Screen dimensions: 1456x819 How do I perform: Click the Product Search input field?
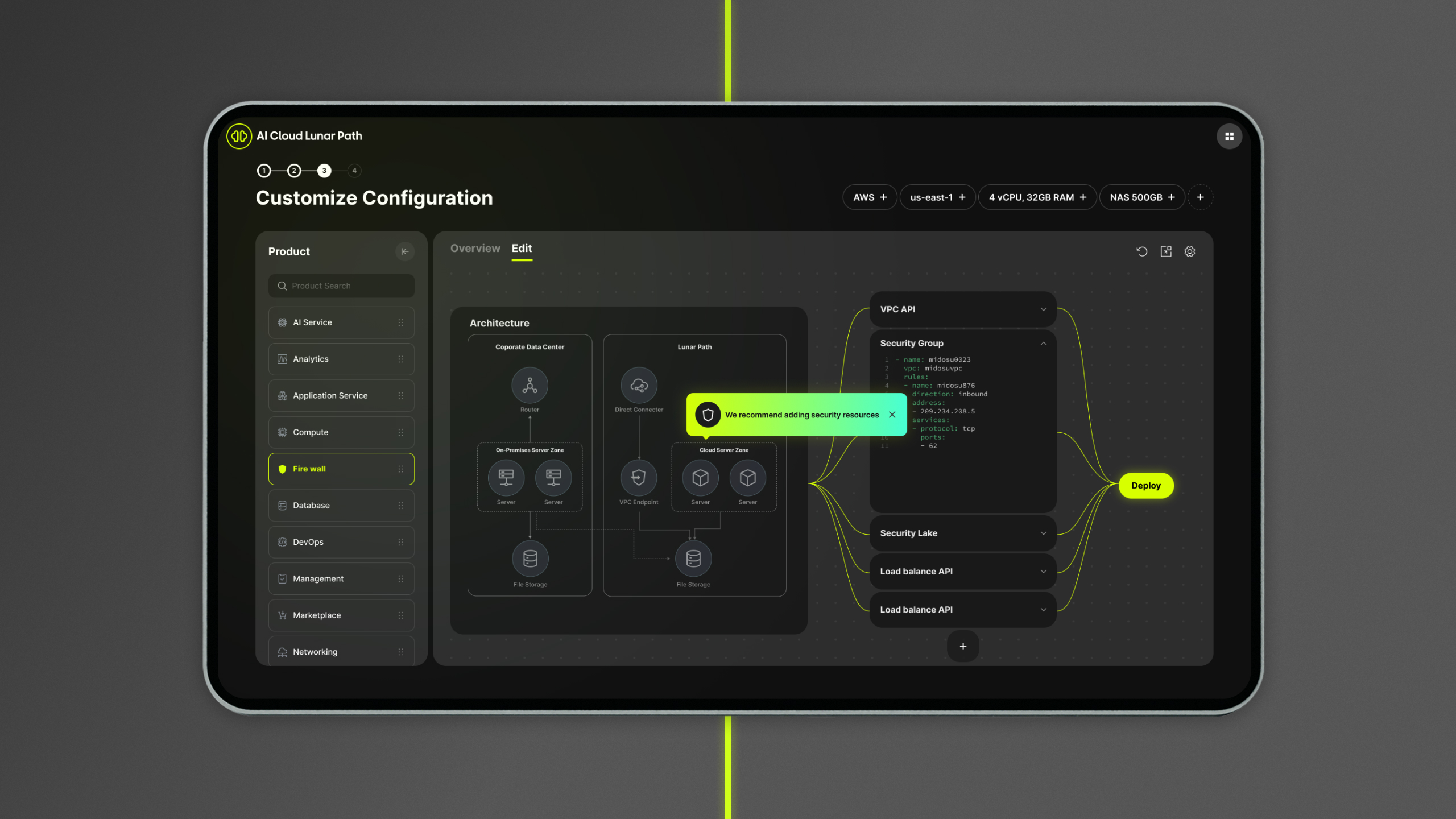pos(341,285)
